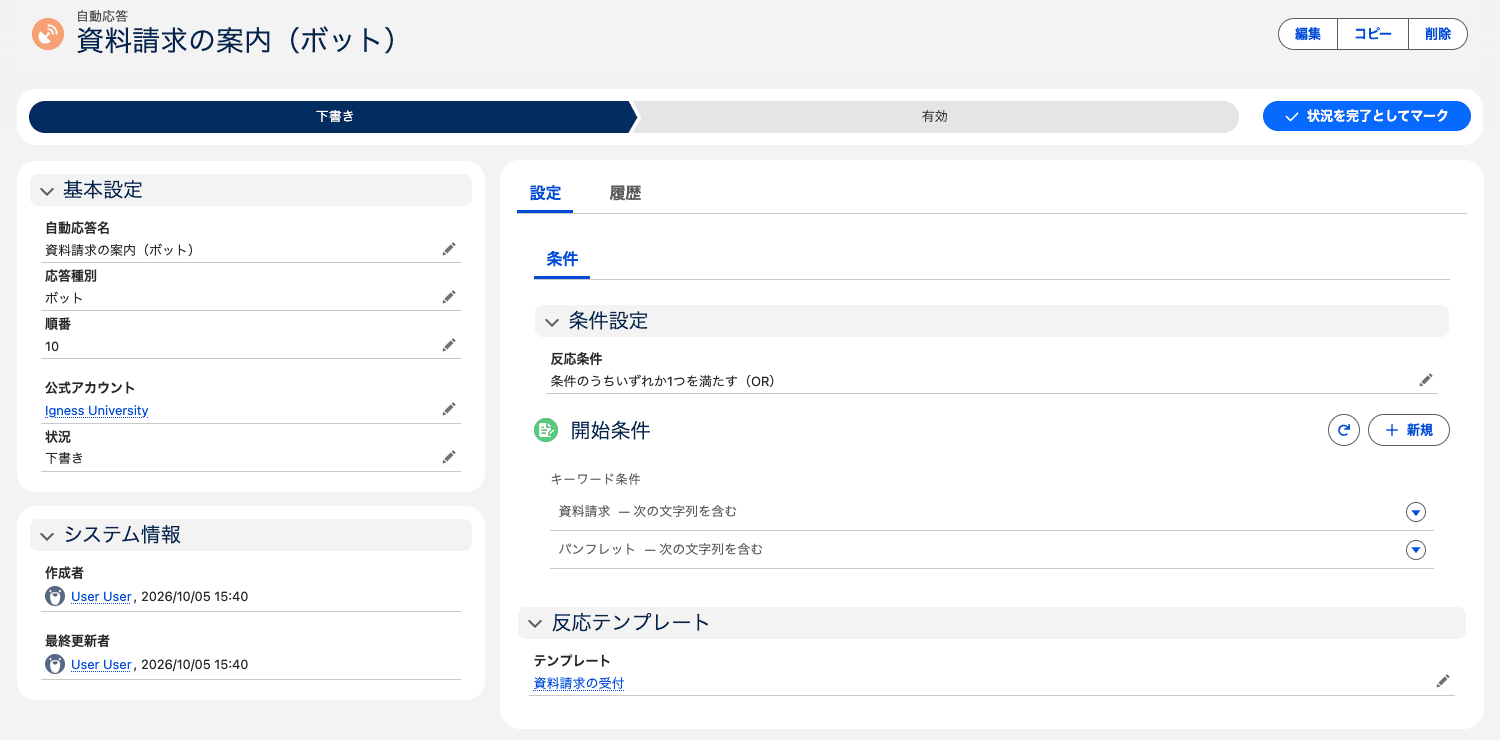Click the 削除 button
This screenshot has width=1500, height=740.
[x=1438, y=34]
